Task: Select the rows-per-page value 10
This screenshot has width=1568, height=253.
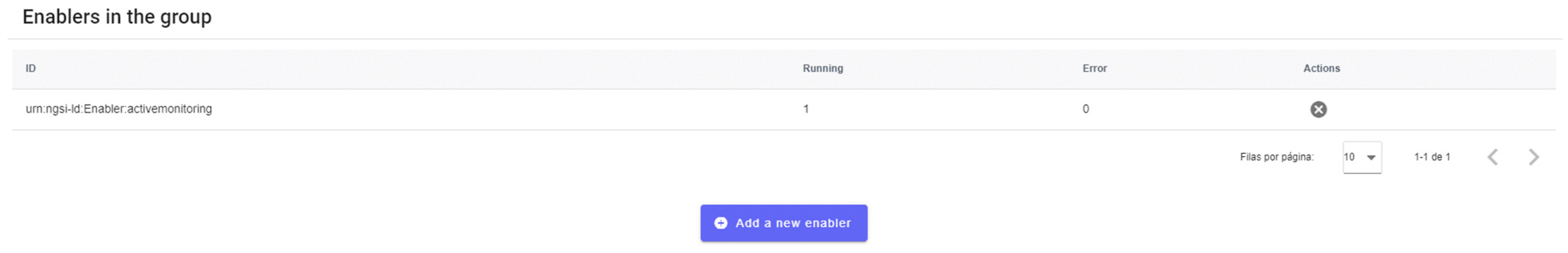Action: click(x=1350, y=157)
